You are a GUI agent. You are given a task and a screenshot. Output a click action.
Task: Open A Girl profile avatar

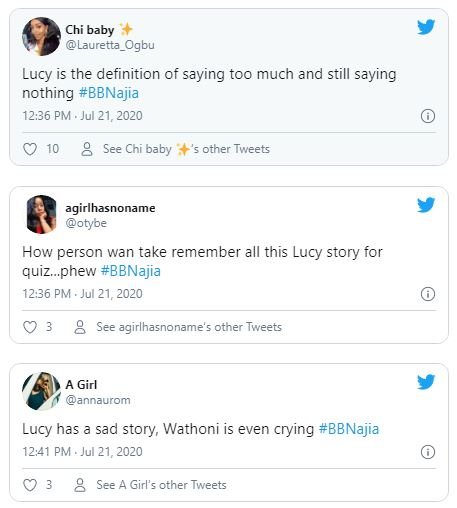(41, 391)
